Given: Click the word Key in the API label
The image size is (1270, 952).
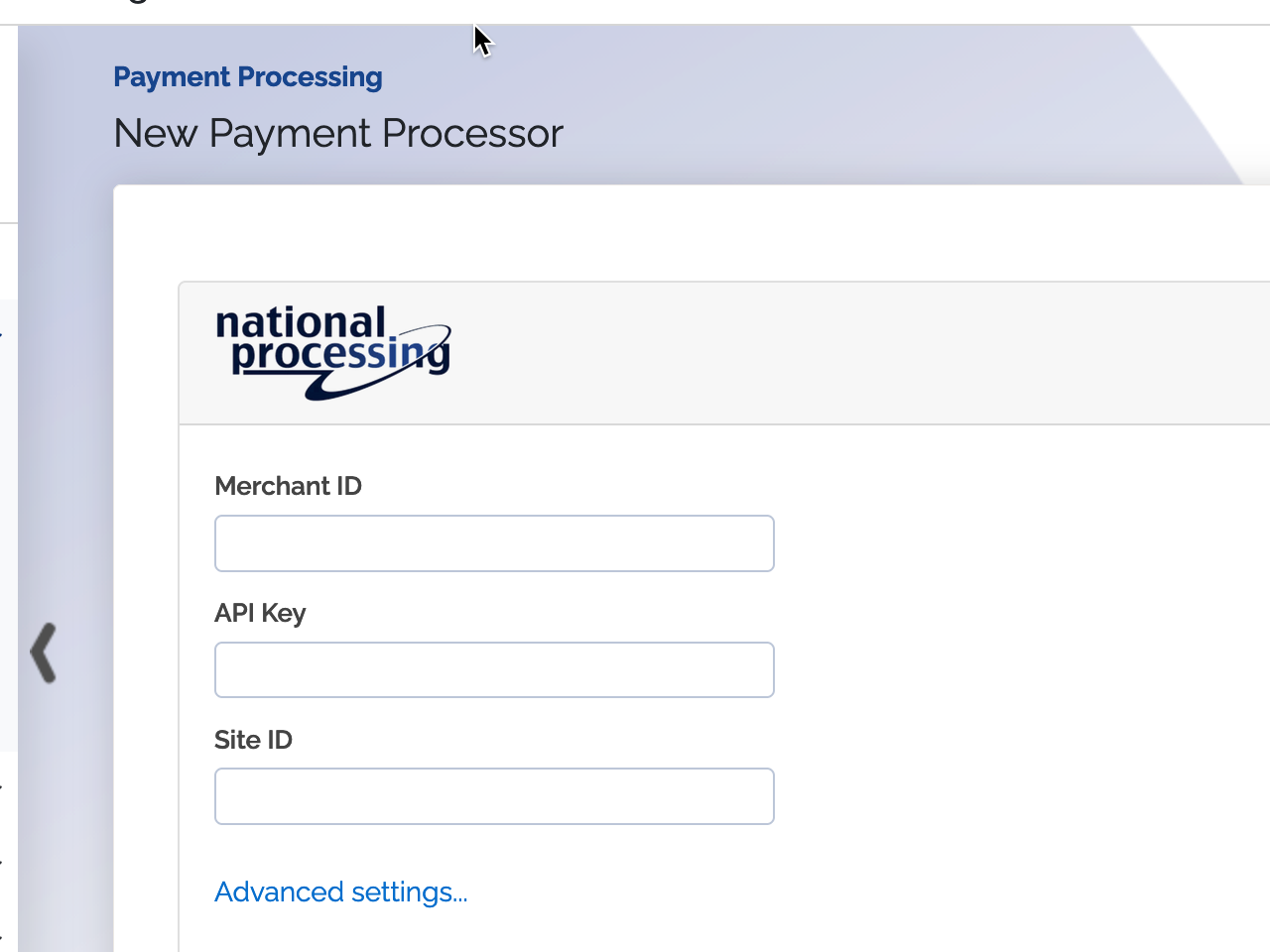Looking at the screenshot, I should 284,614.
